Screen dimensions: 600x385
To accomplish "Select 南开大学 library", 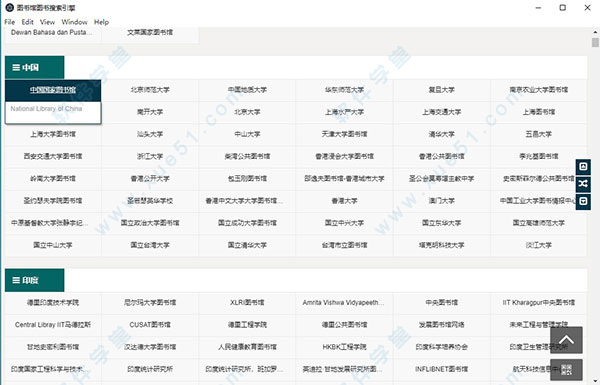I will (x=150, y=112).
